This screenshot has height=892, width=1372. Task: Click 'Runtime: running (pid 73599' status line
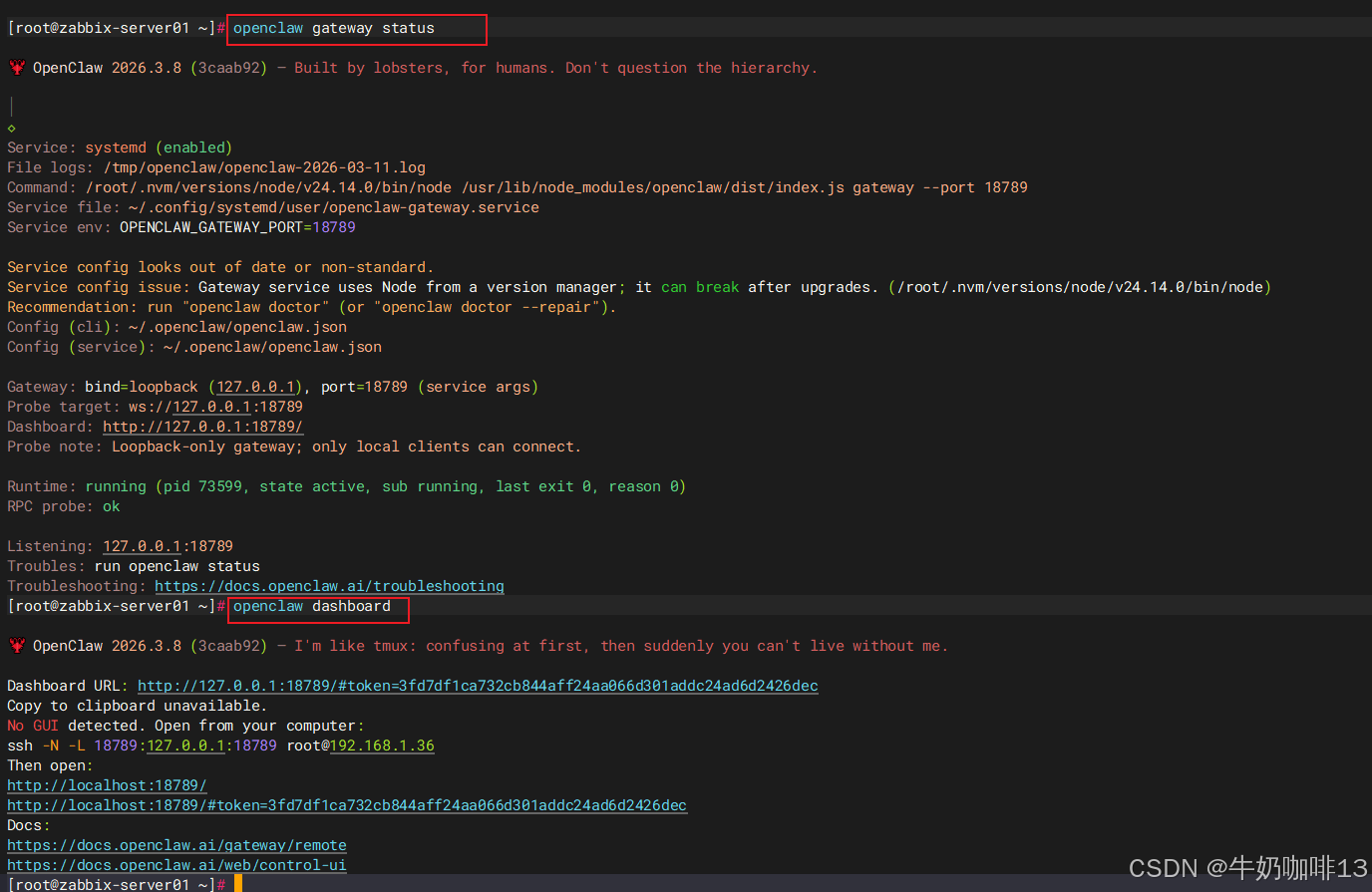(346, 486)
